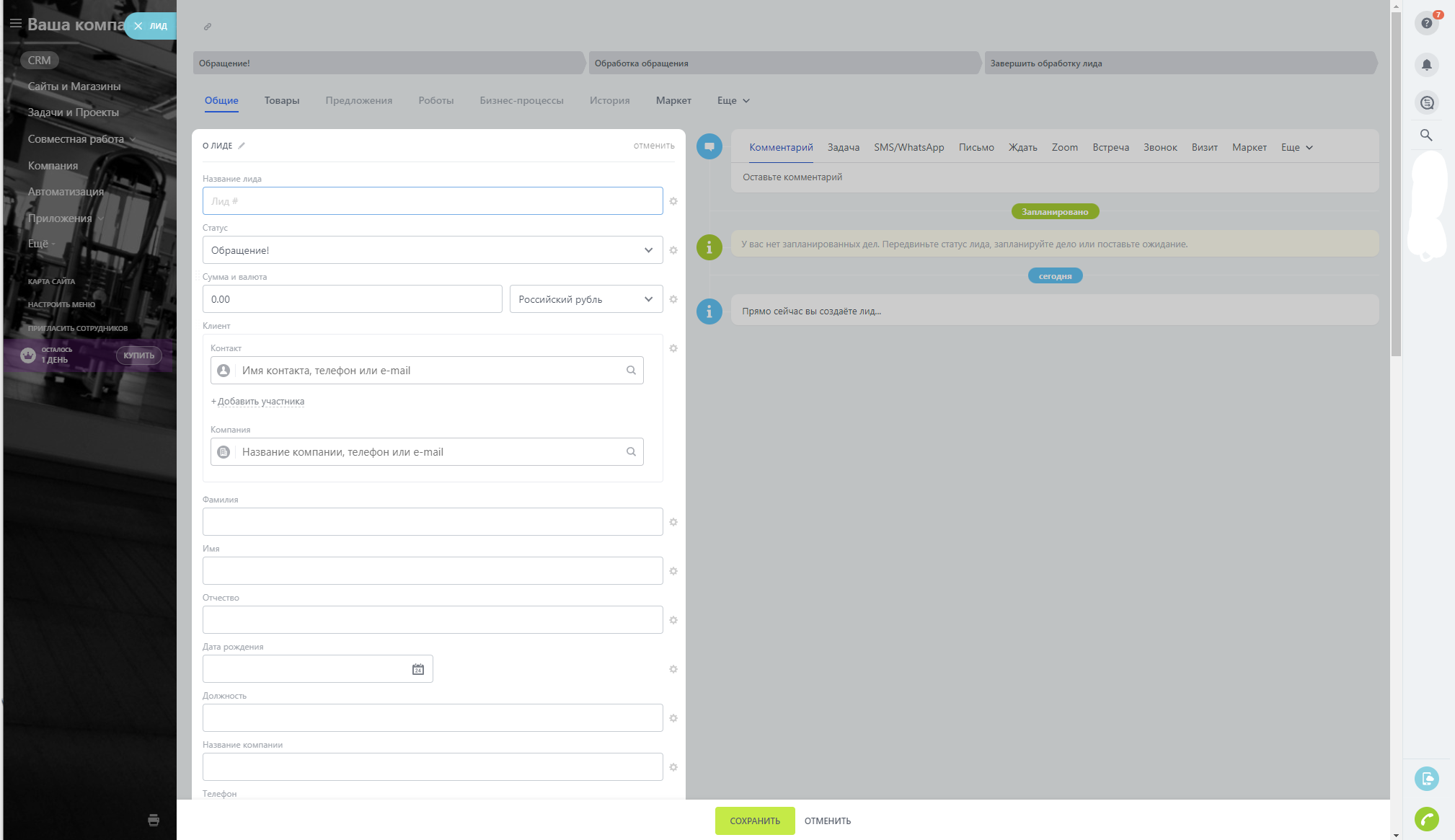Click the help question mark icon
Viewport: 1455px width, 840px height.
coord(1426,23)
